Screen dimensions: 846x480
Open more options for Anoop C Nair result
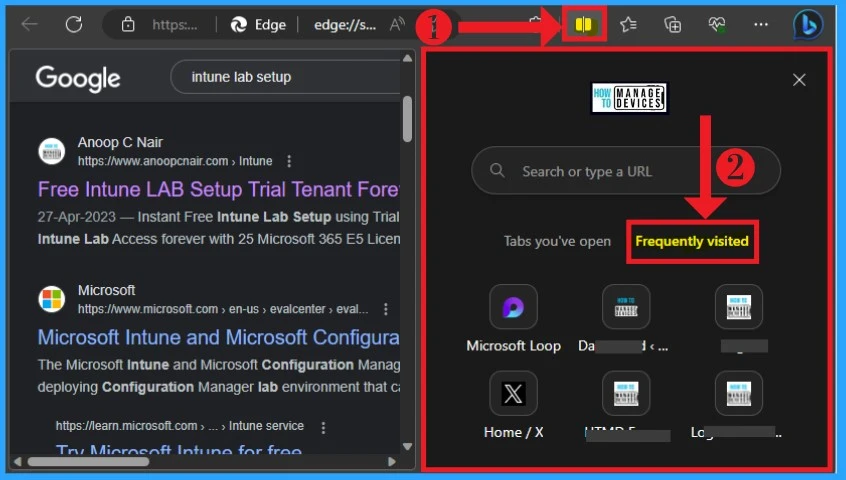click(289, 161)
